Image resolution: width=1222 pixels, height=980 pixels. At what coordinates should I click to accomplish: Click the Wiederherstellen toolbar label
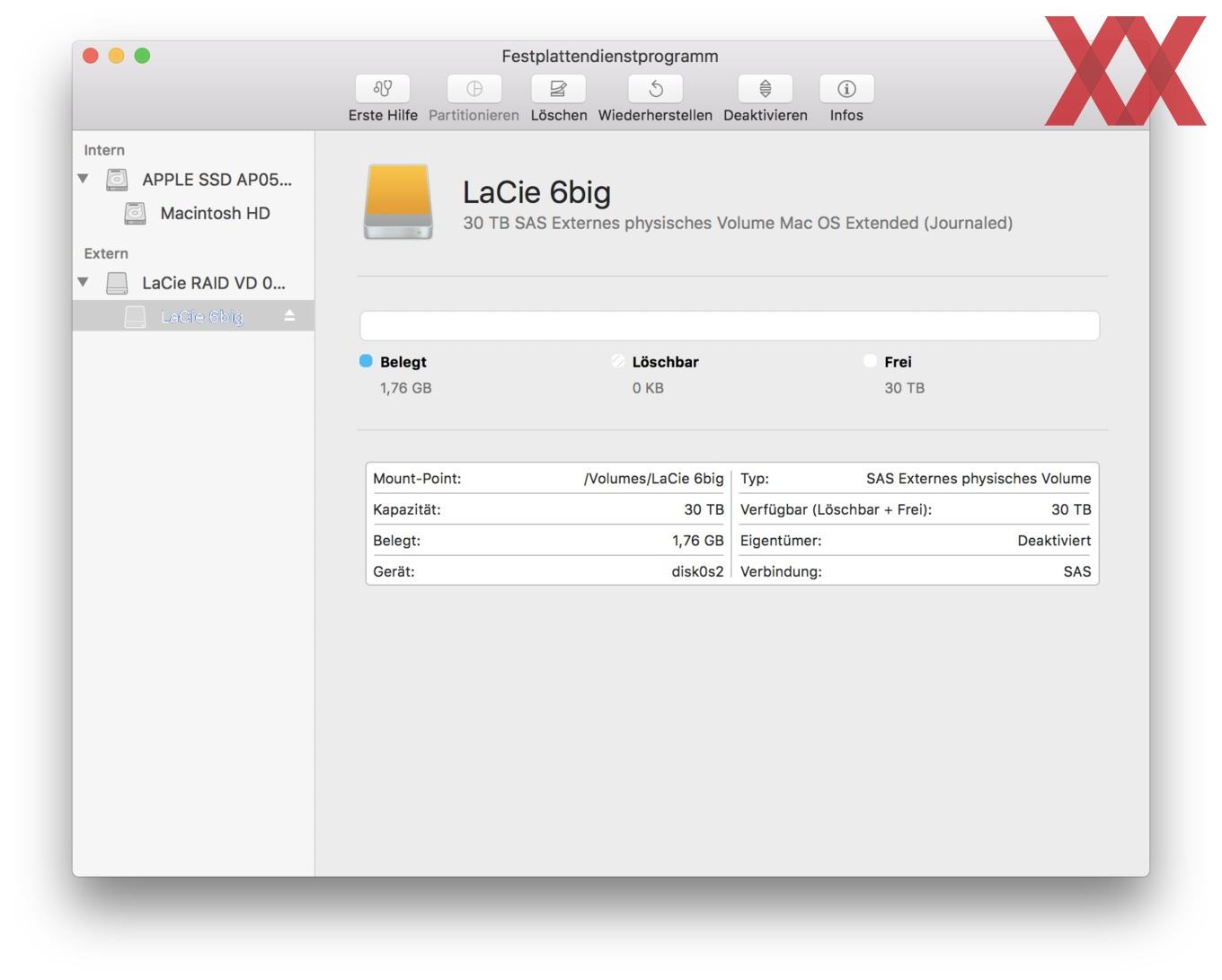point(655,115)
